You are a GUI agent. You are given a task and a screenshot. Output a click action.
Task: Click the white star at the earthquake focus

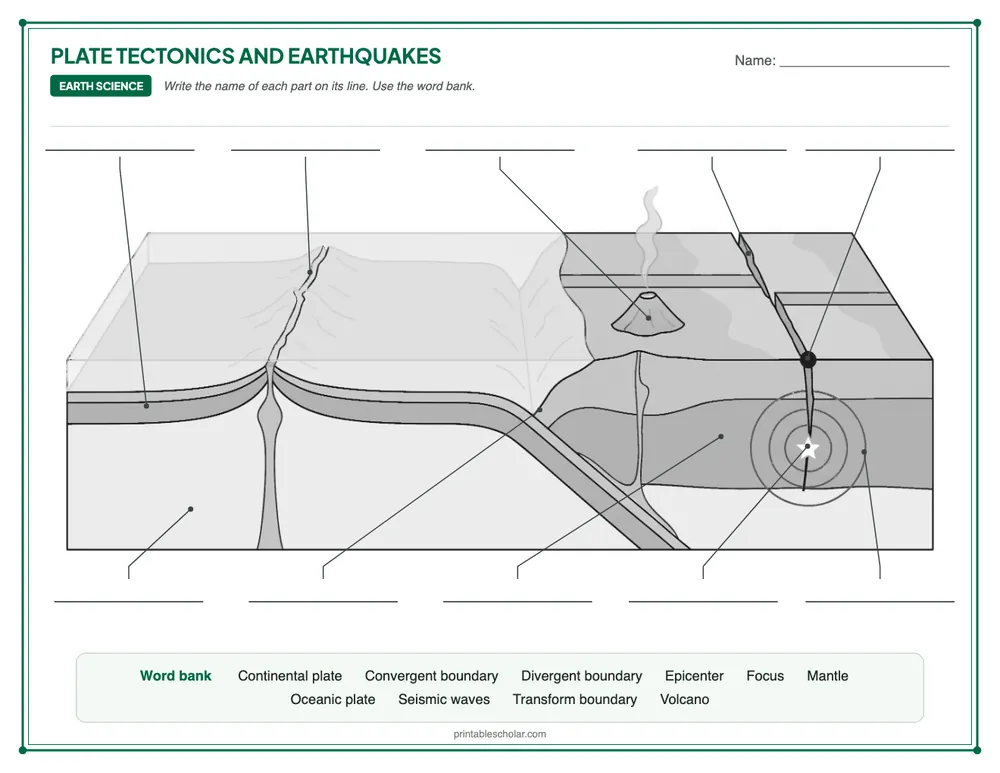pos(807,447)
